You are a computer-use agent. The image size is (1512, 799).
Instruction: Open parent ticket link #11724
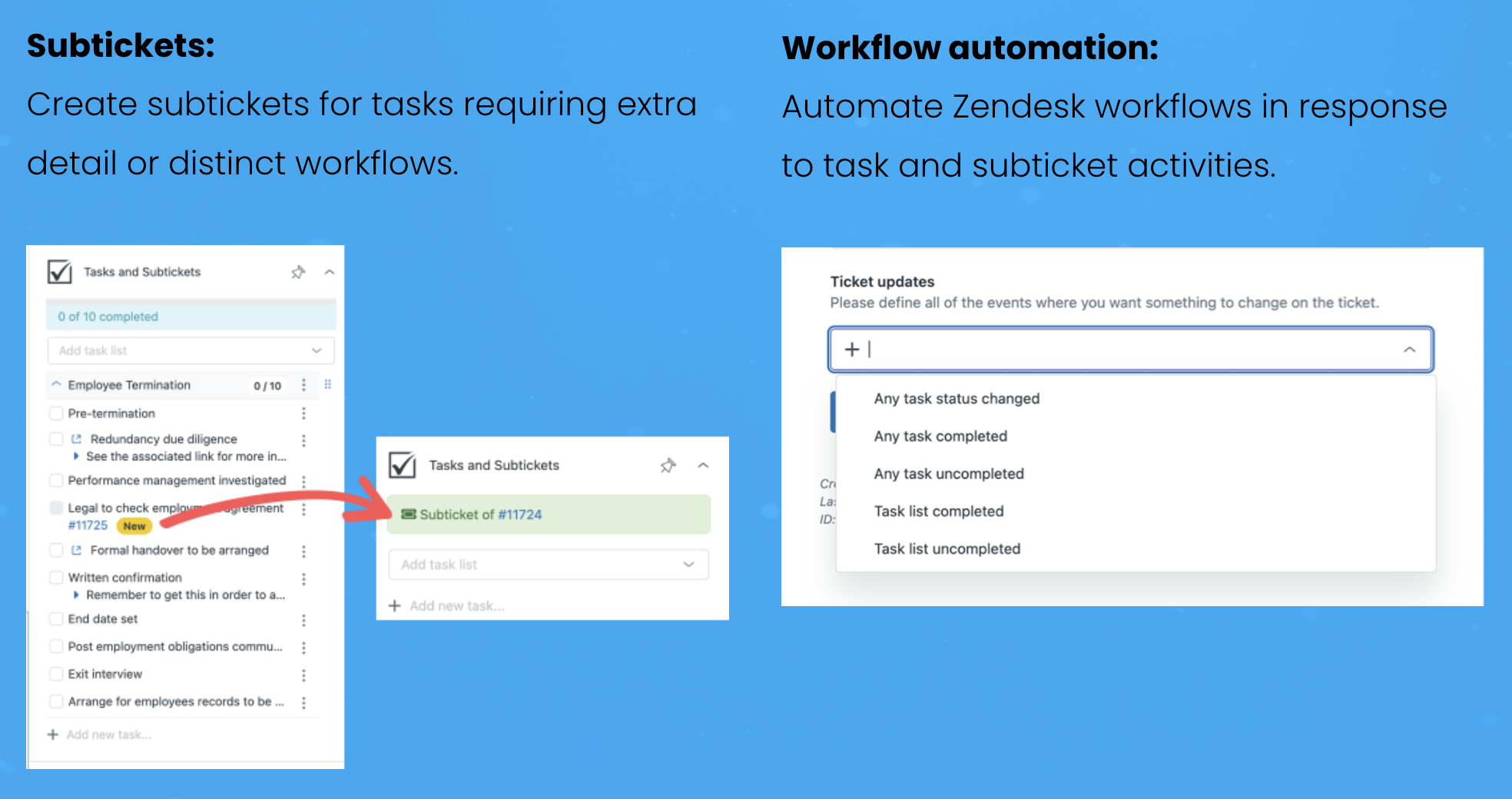click(520, 514)
